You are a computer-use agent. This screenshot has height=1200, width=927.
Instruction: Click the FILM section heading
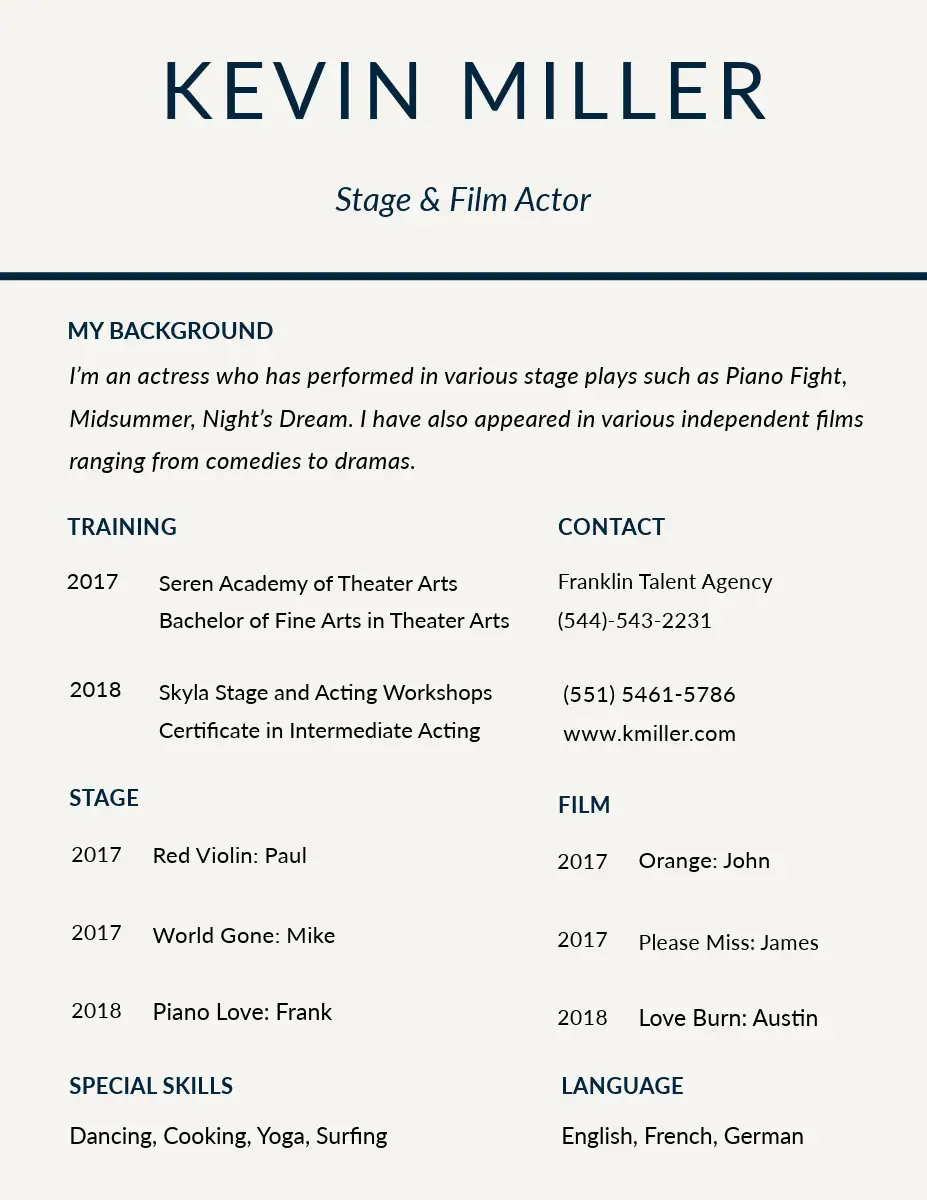tap(584, 805)
